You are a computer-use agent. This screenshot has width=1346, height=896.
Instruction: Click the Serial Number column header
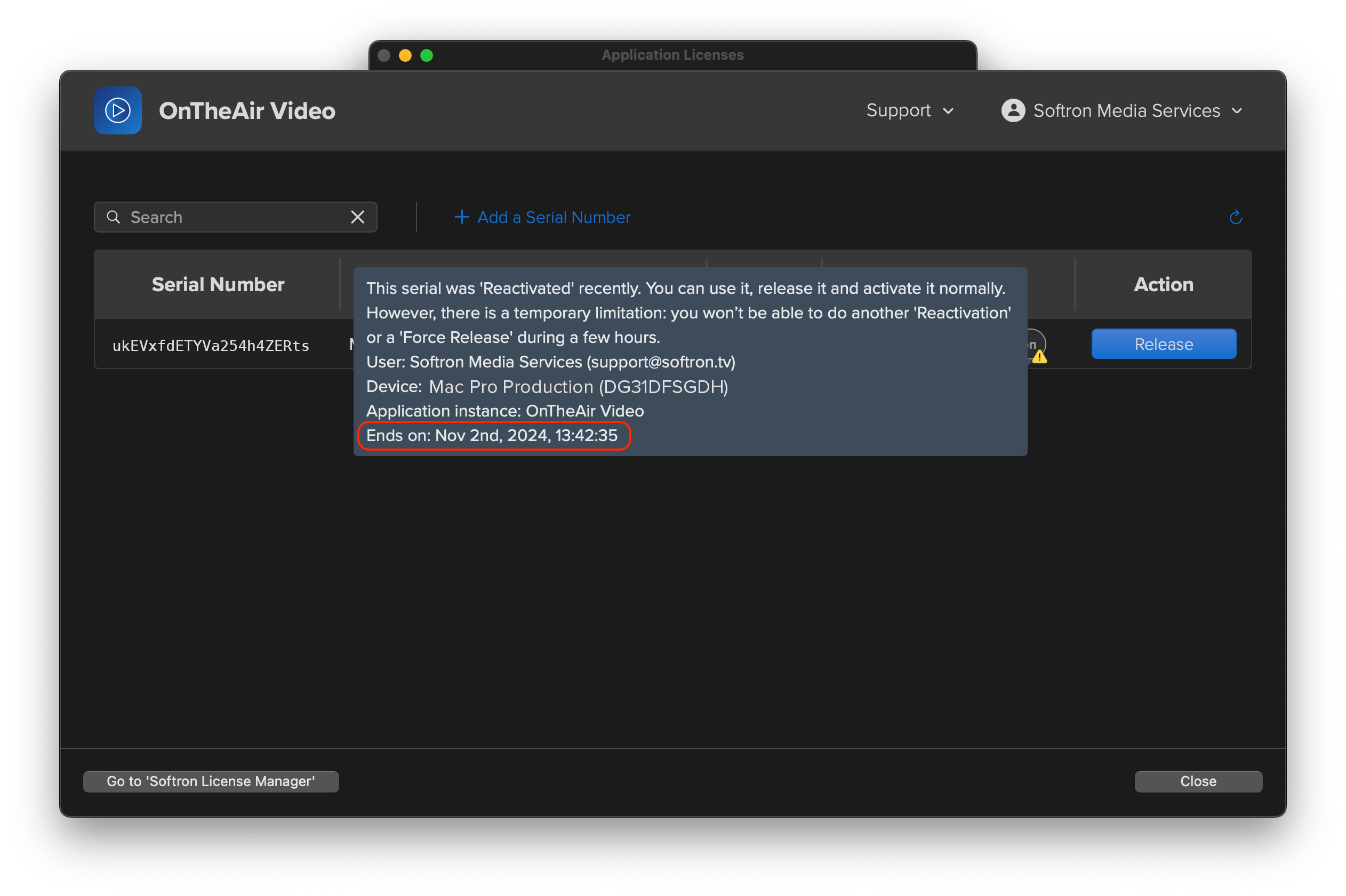click(218, 284)
